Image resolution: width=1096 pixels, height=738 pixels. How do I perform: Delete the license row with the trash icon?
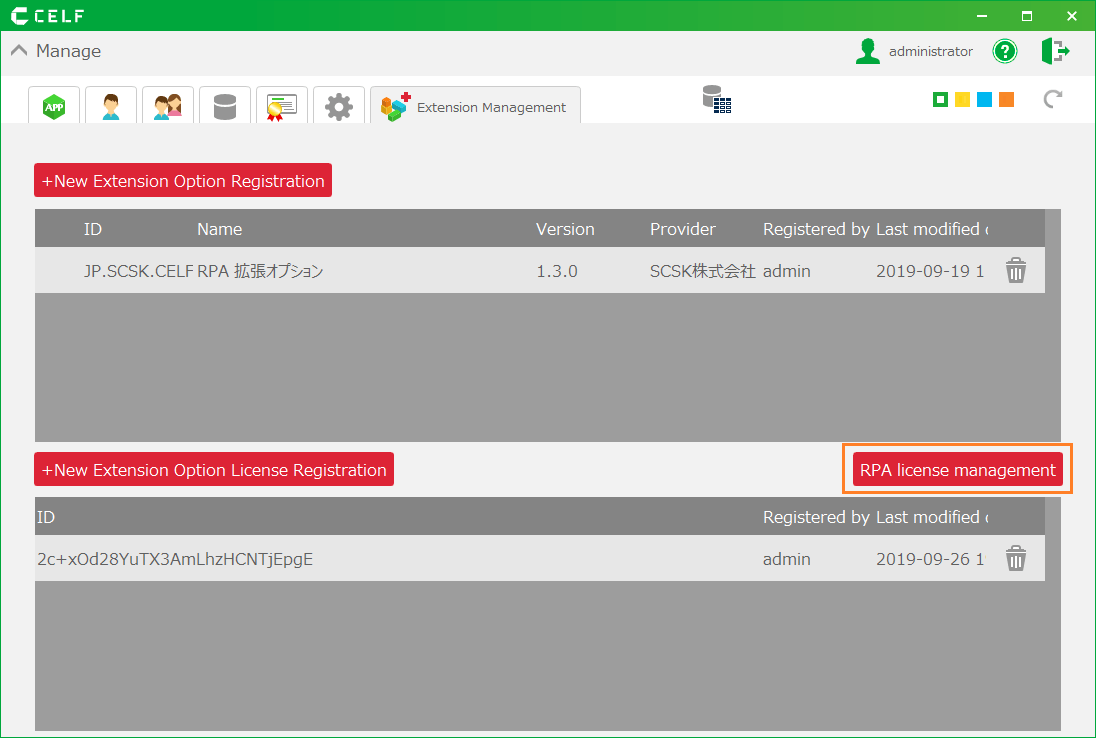pos(1016,559)
